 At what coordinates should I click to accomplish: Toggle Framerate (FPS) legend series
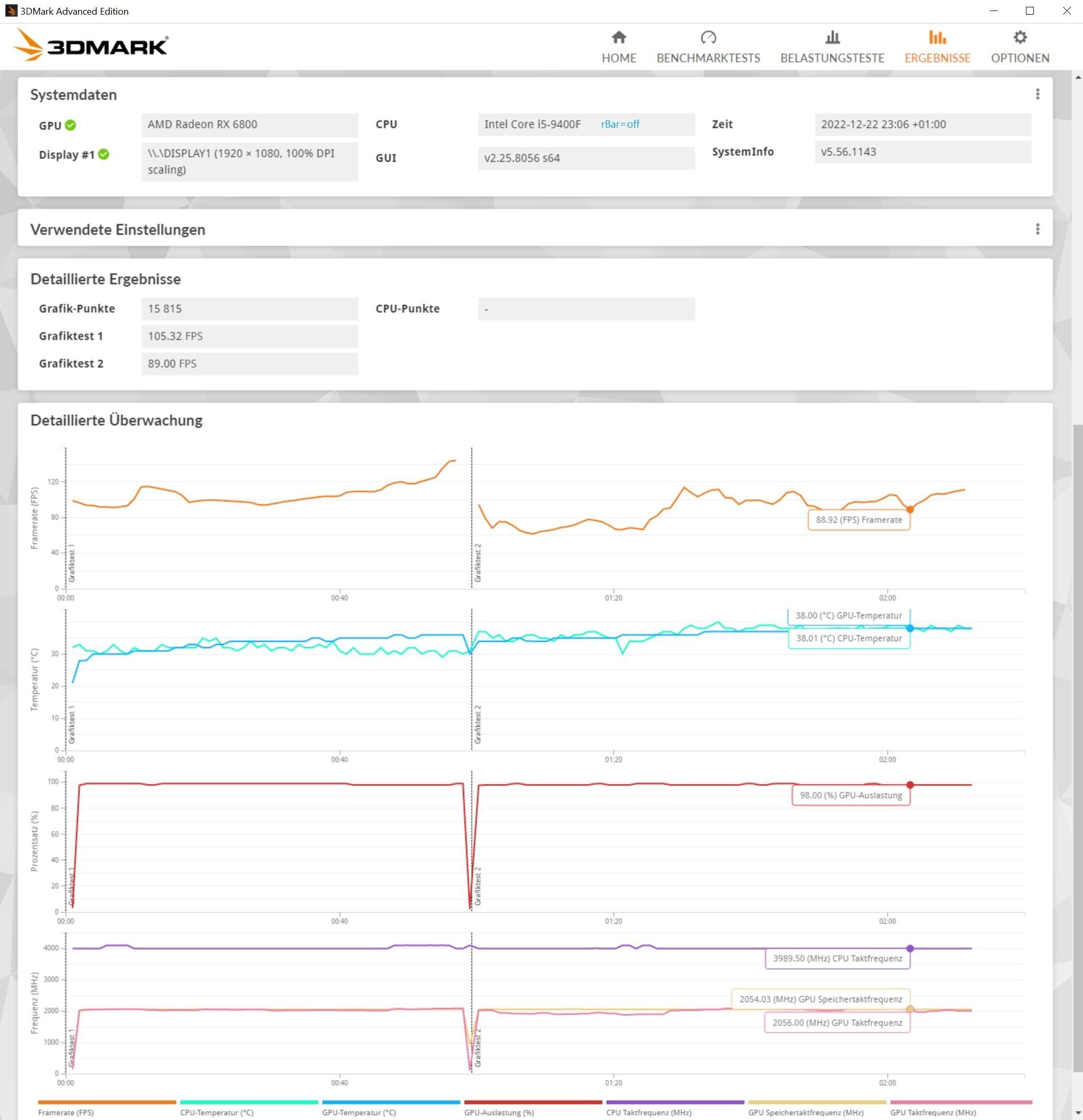[107, 1108]
